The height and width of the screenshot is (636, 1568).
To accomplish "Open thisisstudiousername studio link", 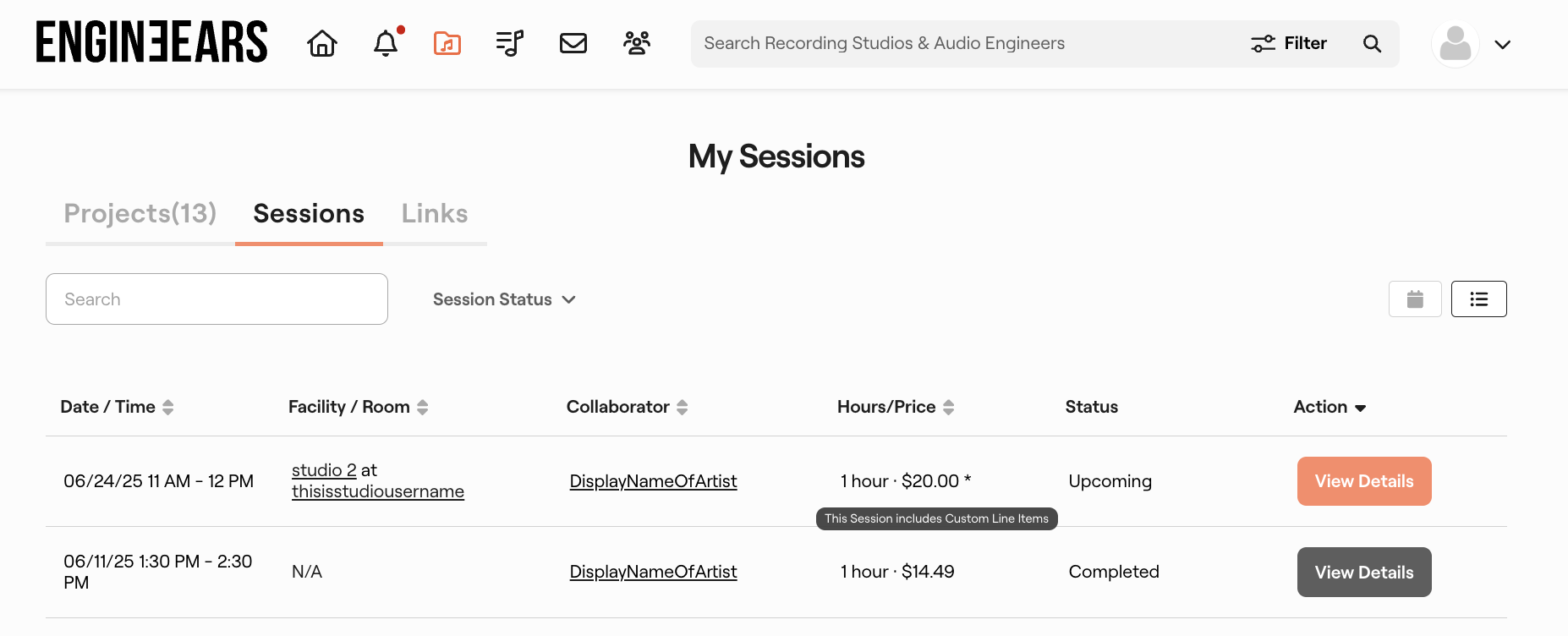I will point(377,491).
